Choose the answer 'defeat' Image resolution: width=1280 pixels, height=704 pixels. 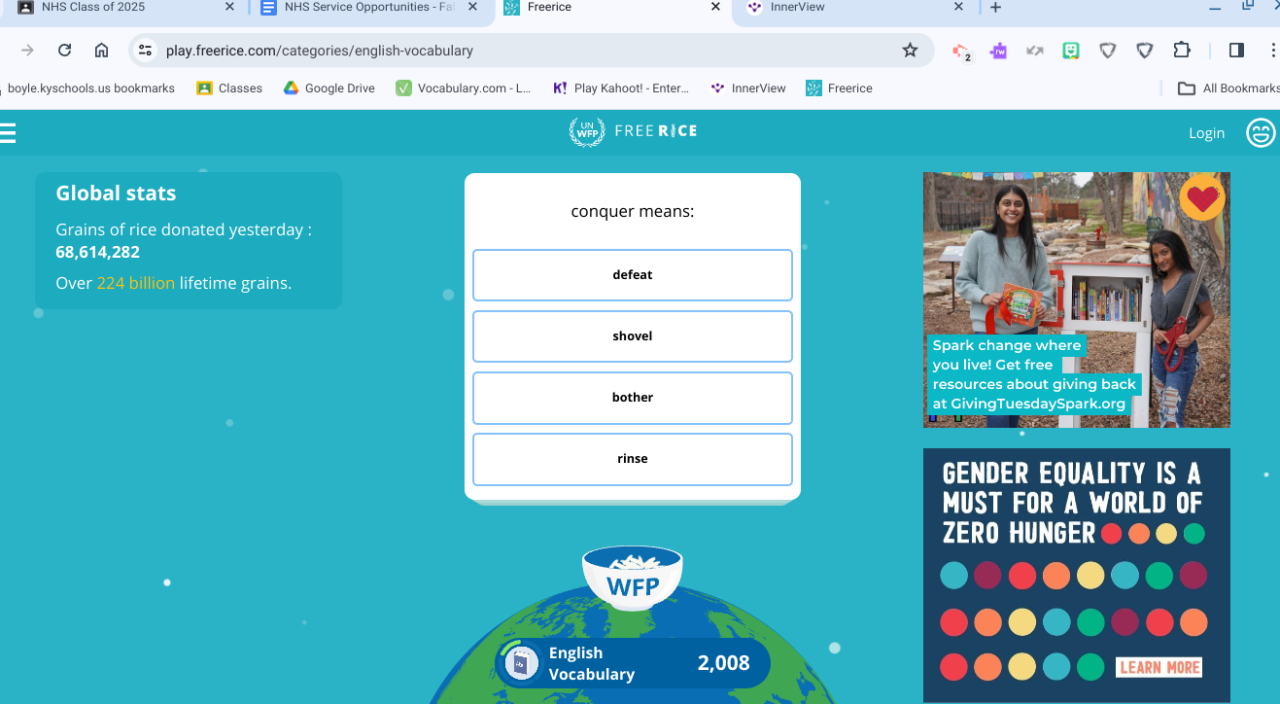pyautogui.click(x=632, y=275)
